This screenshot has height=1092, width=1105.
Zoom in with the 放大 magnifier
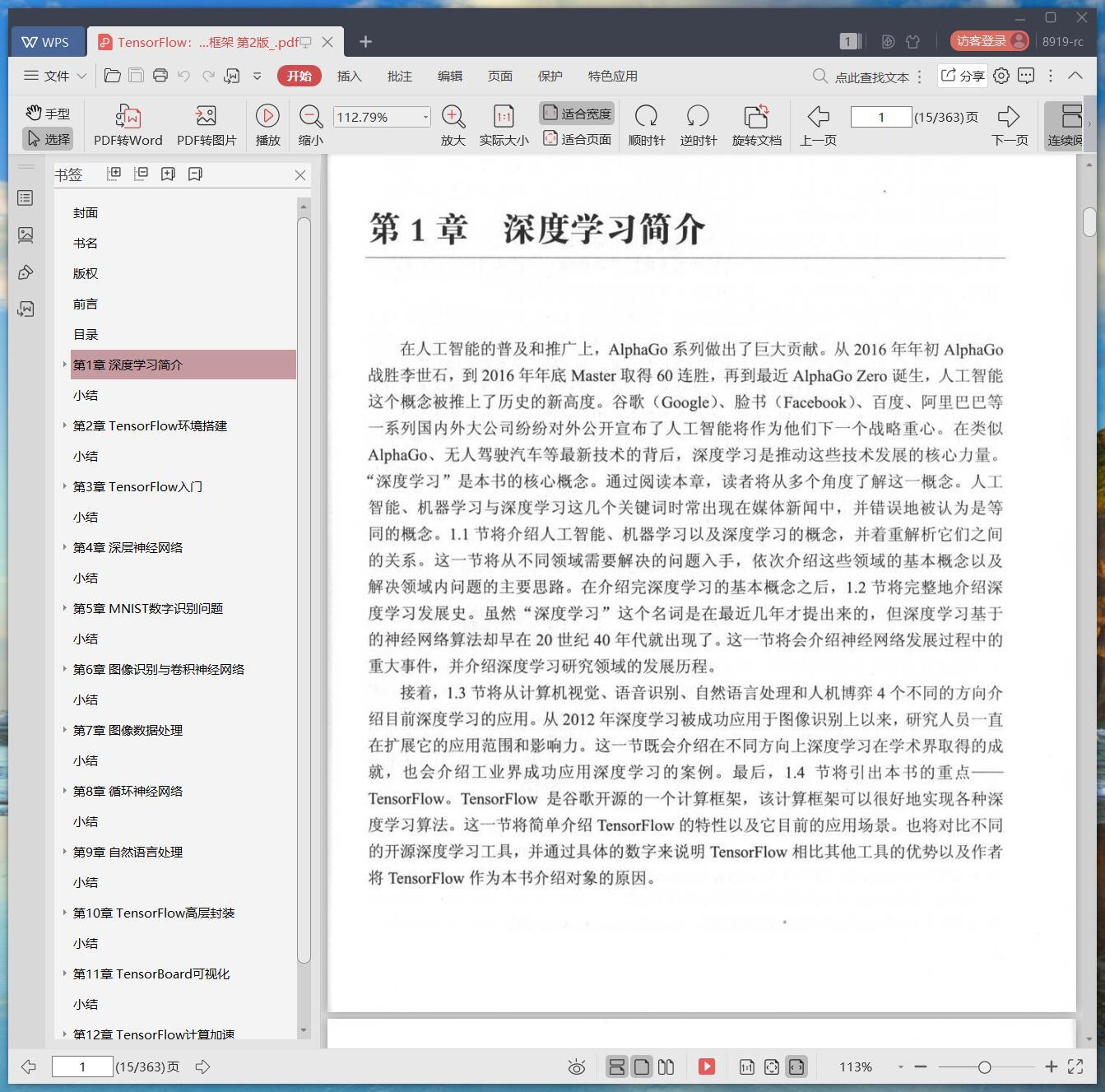453,125
